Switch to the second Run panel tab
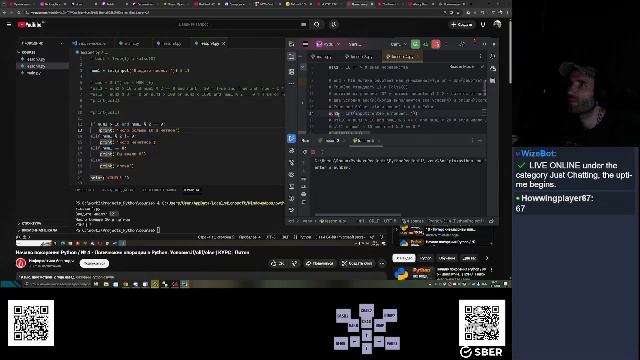640x360 pixels. pos(365,140)
